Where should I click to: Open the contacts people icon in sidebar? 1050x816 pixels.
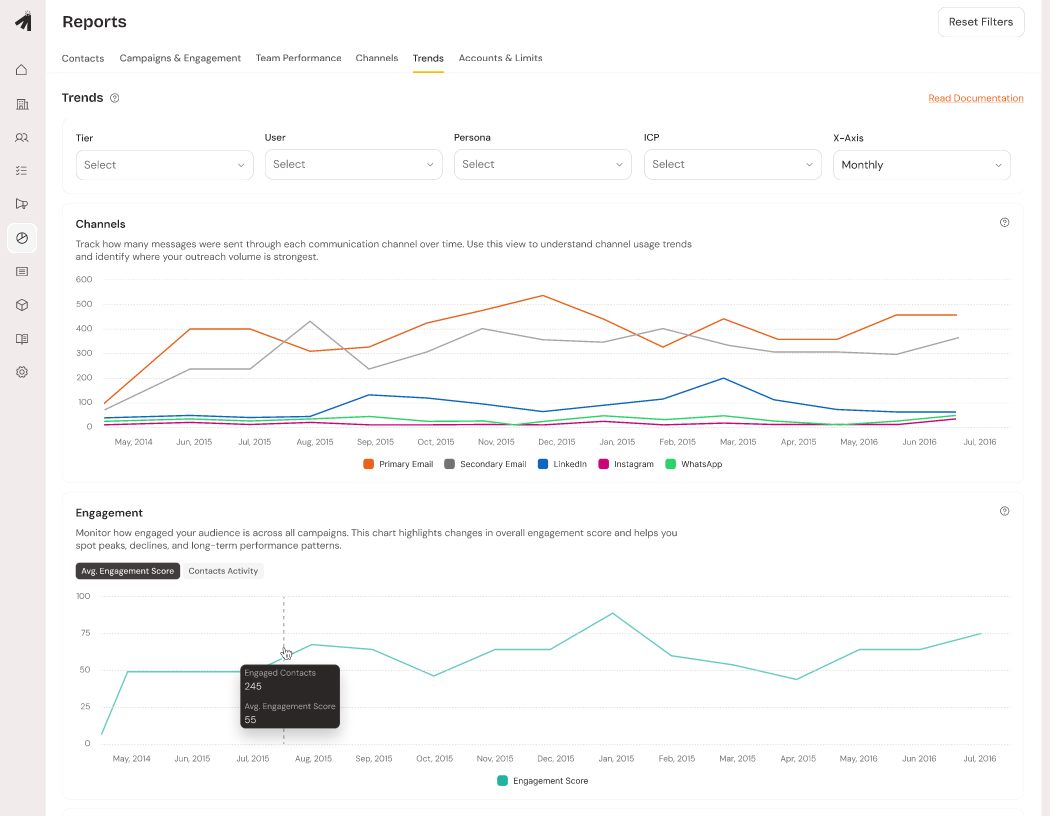coord(22,138)
